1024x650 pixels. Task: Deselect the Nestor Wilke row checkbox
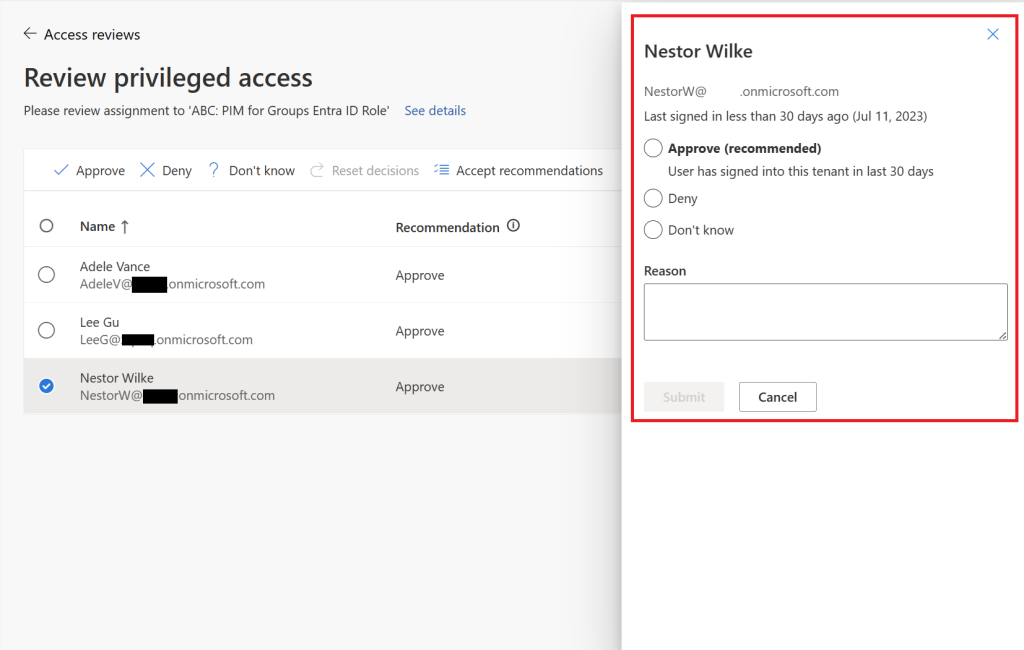coord(46,386)
